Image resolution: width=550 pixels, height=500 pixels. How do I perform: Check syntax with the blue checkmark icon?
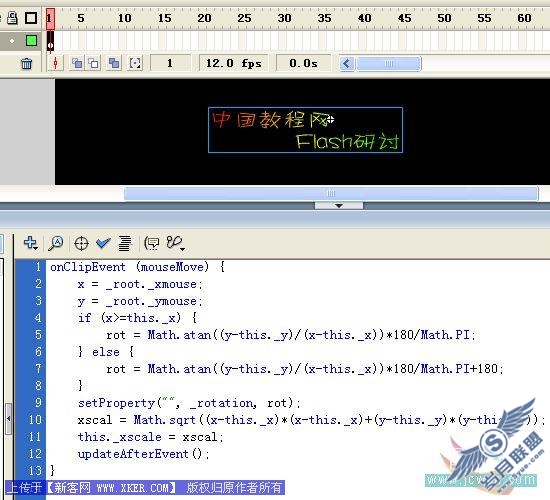click(x=103, y=243)
